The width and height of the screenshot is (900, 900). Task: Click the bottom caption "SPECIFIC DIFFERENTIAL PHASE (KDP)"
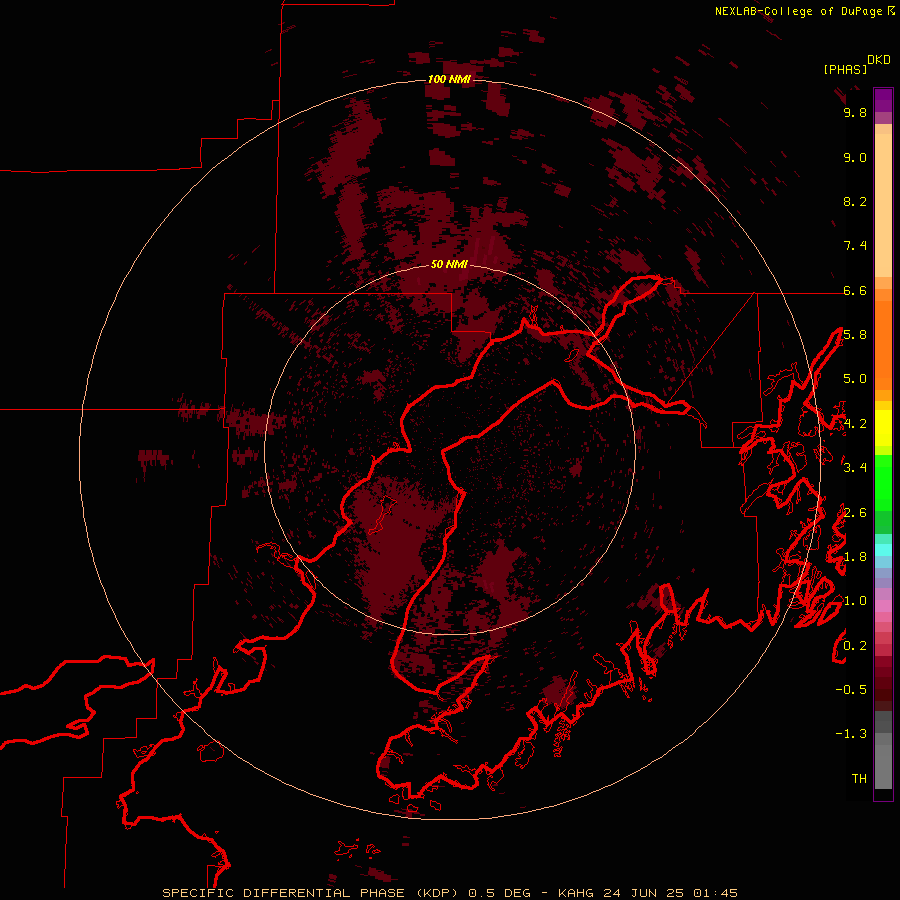pos(311,893)
